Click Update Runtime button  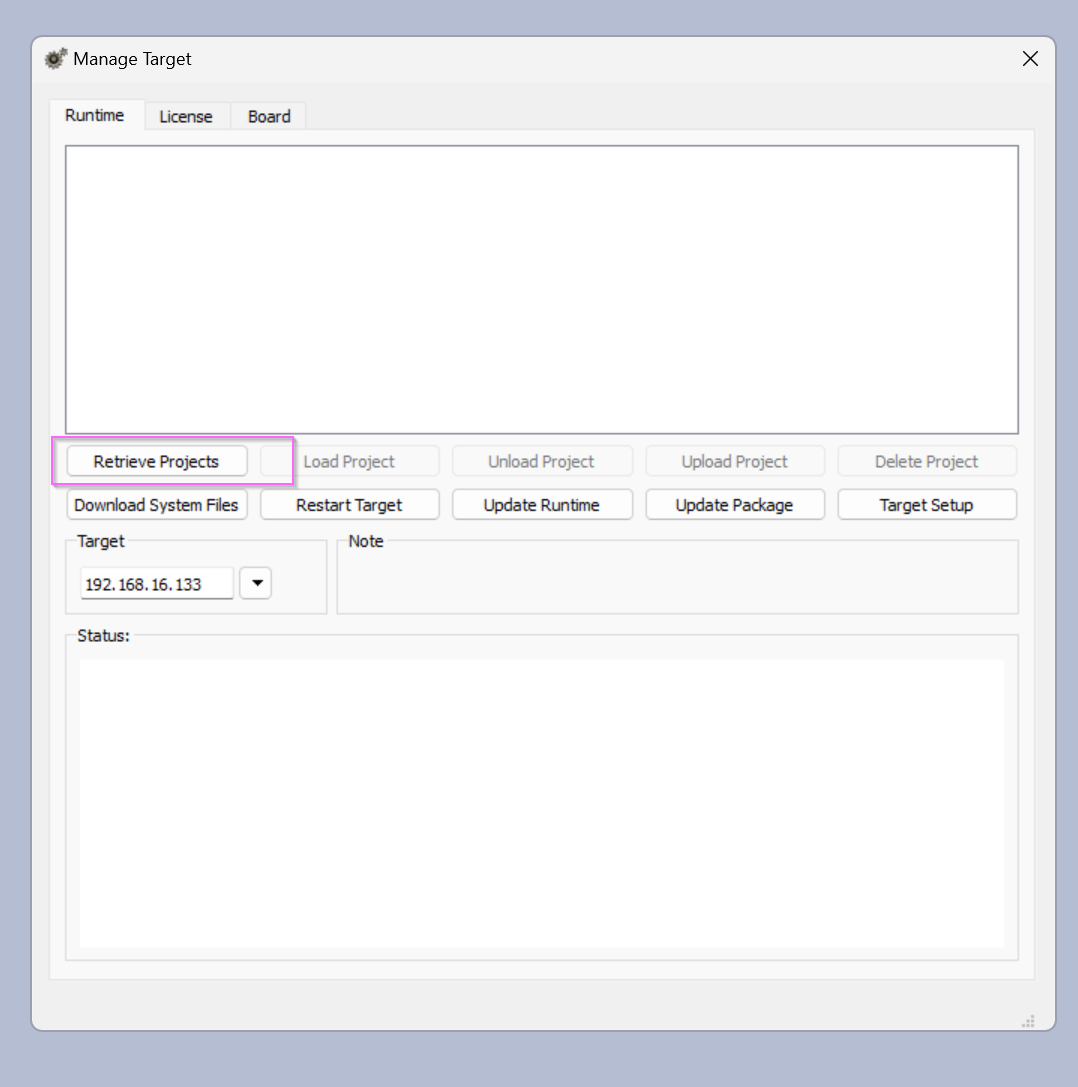tap(541, 505)
